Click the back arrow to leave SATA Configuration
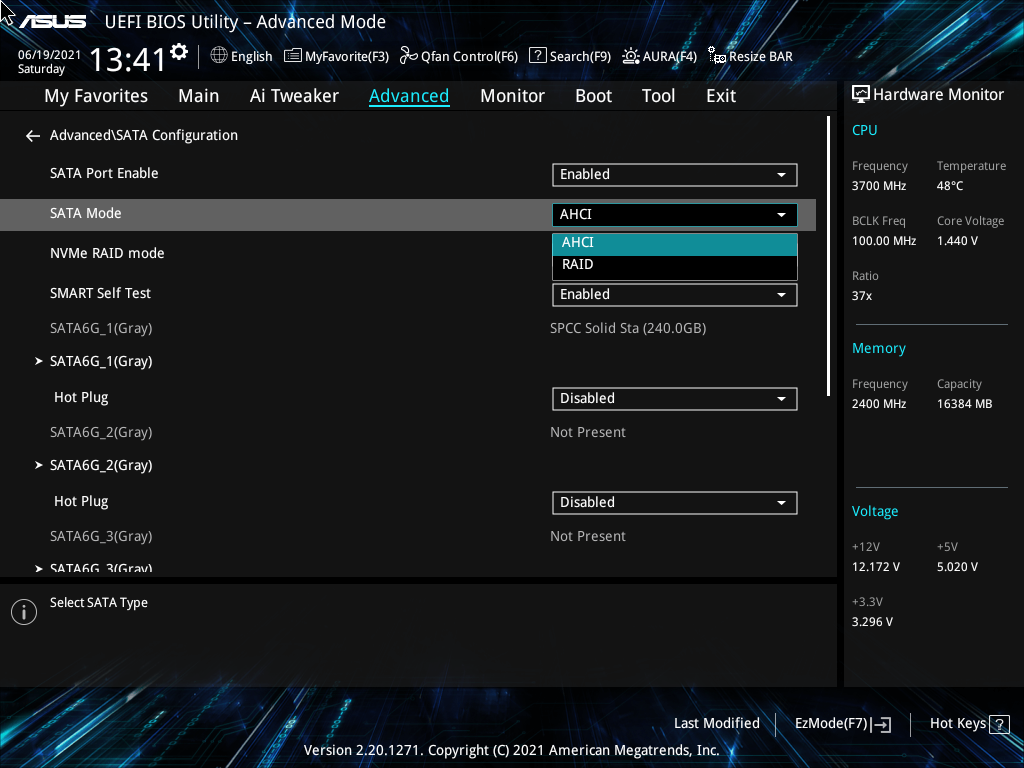The height and width of the screenshot is (768, 1024). (32, 135)
